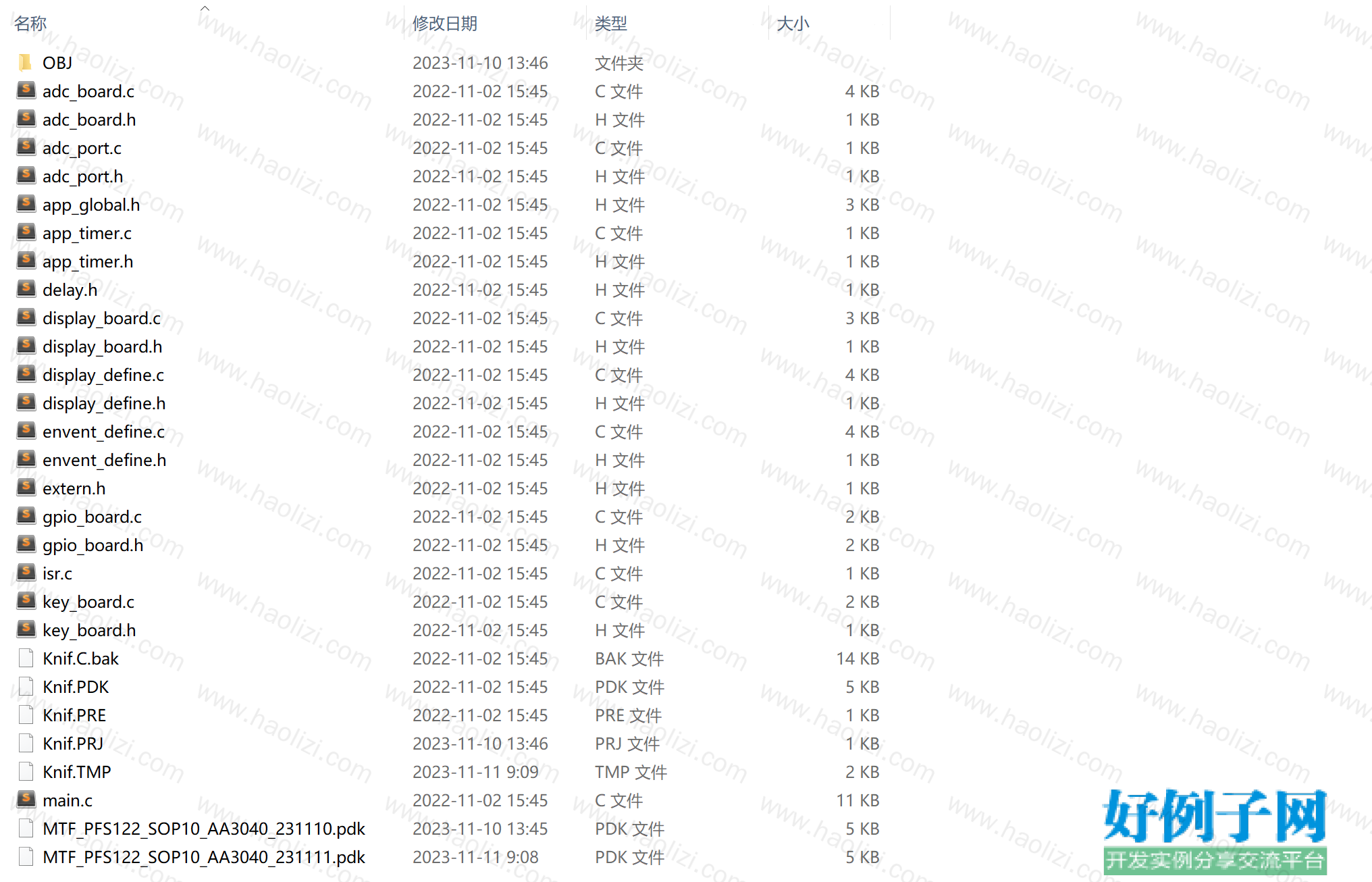Select the gpio_board.c file icon
This screenshot has height=882, width=1372.
tap(26, 515)
